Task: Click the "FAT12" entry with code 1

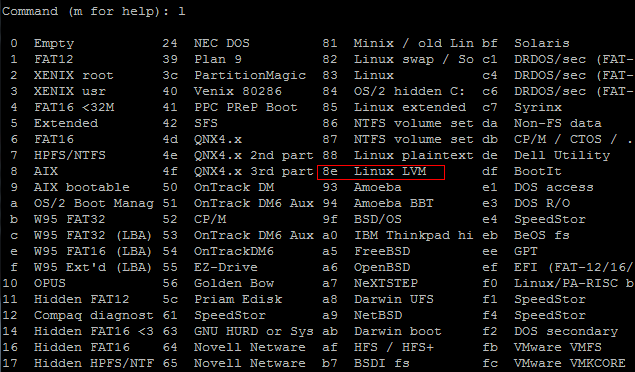Action: coord(54,59)
